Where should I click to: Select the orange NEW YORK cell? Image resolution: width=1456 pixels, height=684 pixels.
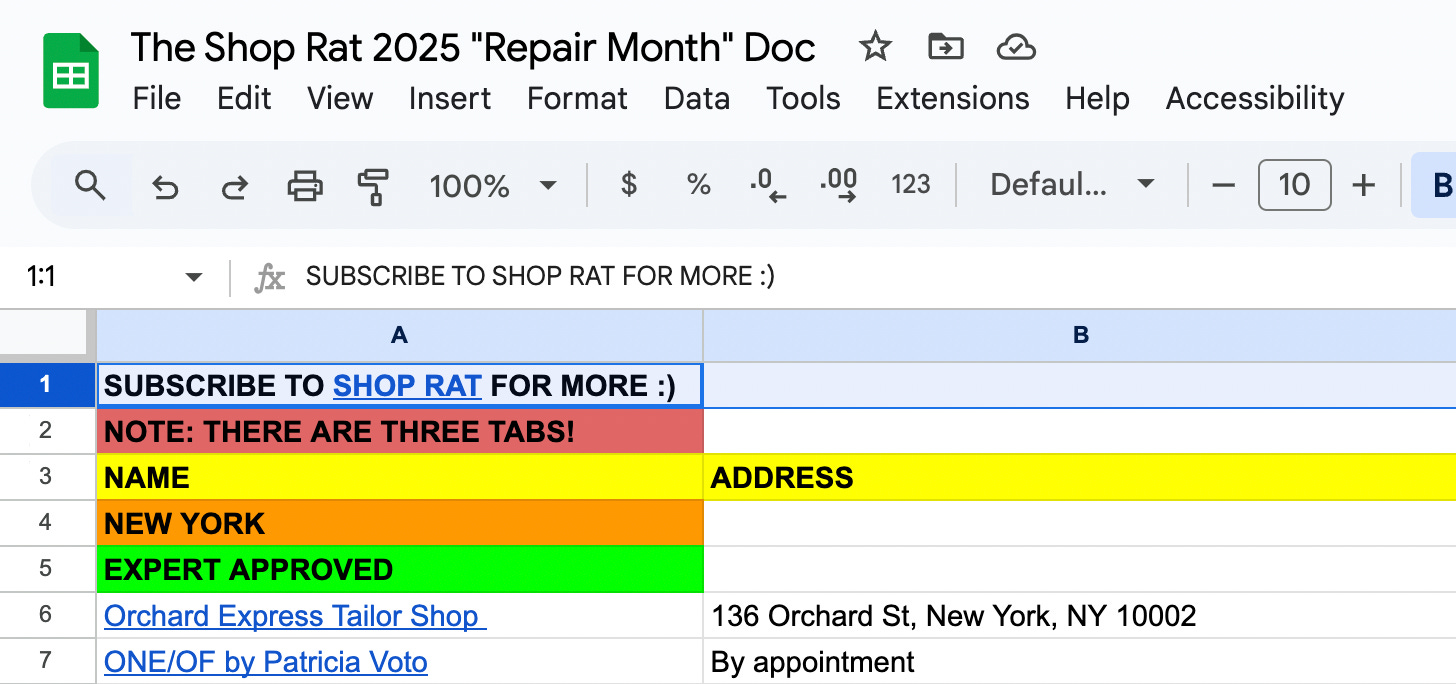(x=400, y=523)
